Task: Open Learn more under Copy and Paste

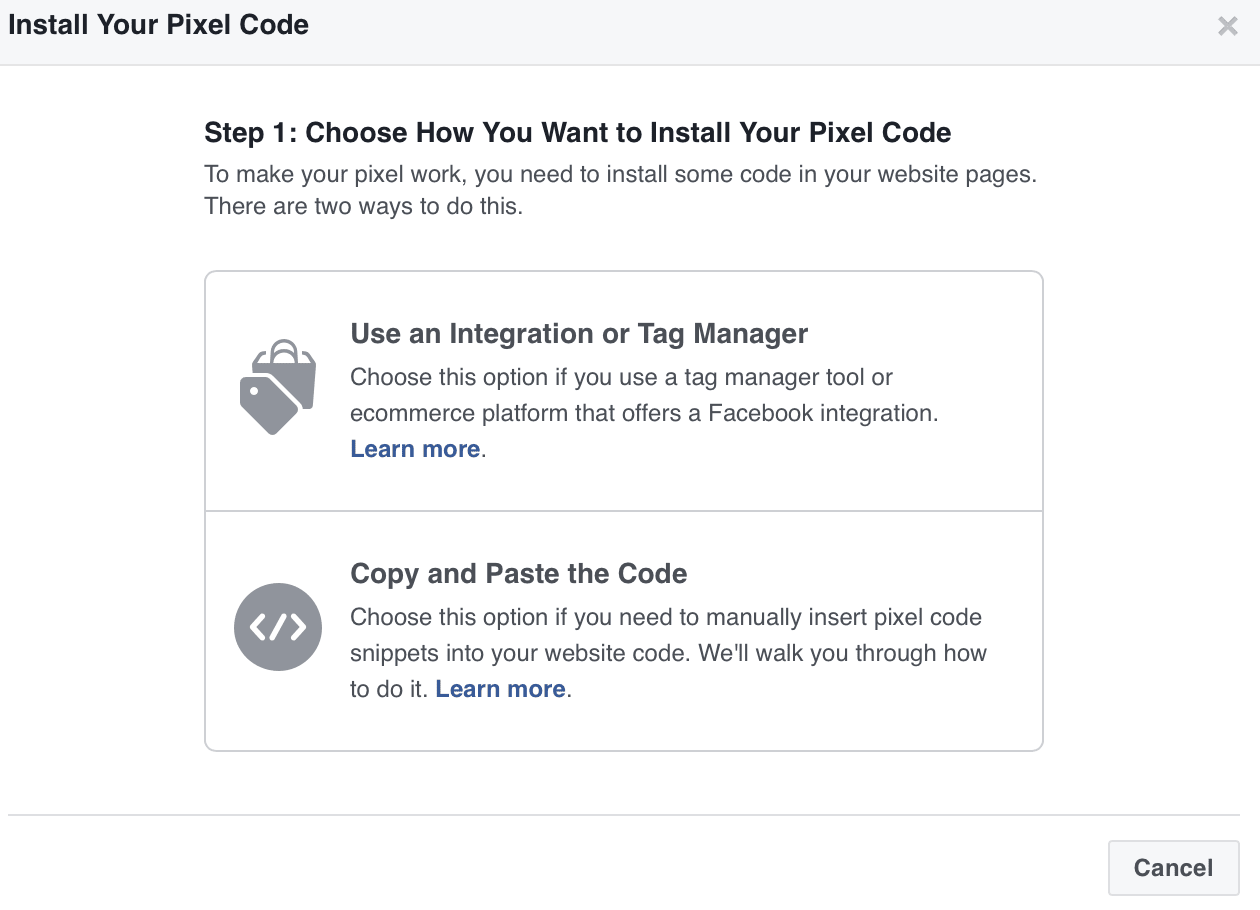Action: point(500,688)
